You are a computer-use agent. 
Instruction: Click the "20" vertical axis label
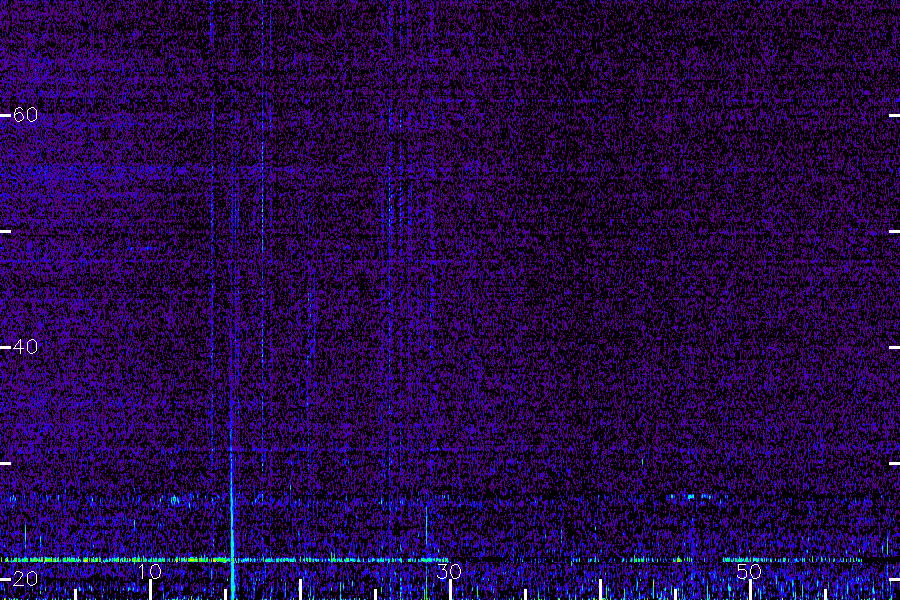25,579
